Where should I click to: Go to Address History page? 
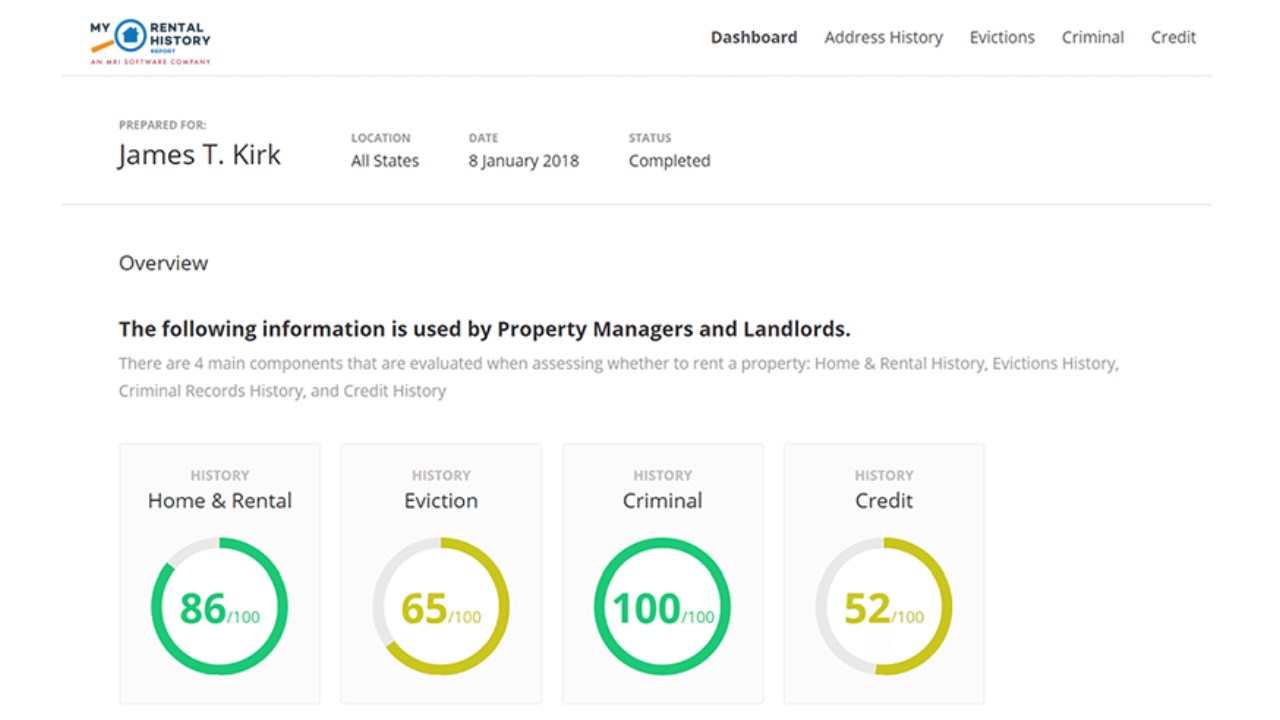tap(883, 38)
